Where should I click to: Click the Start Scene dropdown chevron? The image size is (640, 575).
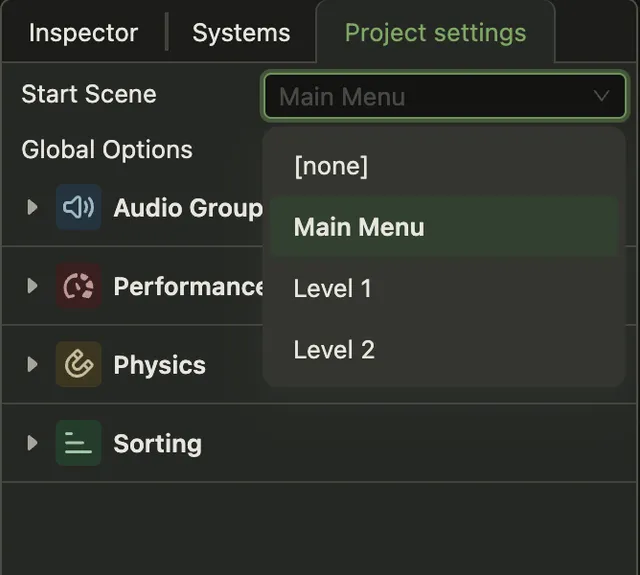[601, 96]
